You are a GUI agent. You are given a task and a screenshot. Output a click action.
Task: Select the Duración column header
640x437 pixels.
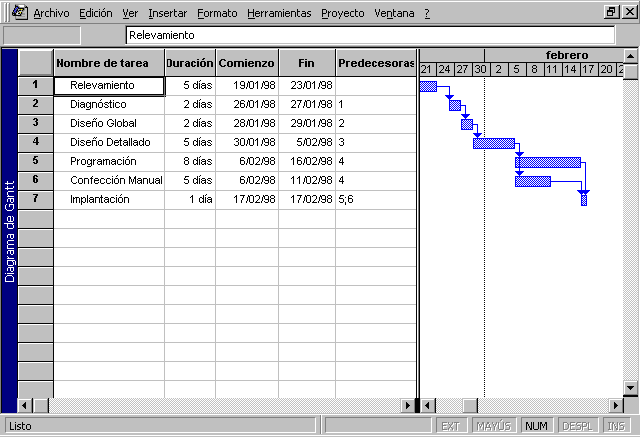click(x=190, y=63)
